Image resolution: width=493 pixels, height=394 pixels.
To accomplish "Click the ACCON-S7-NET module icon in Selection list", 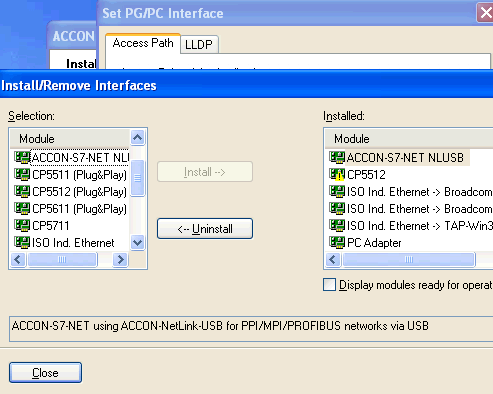I will 22,157.
